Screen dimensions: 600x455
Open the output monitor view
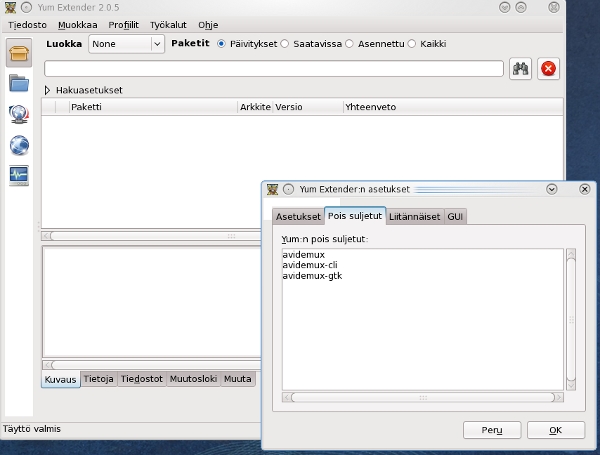coord(19,176)
